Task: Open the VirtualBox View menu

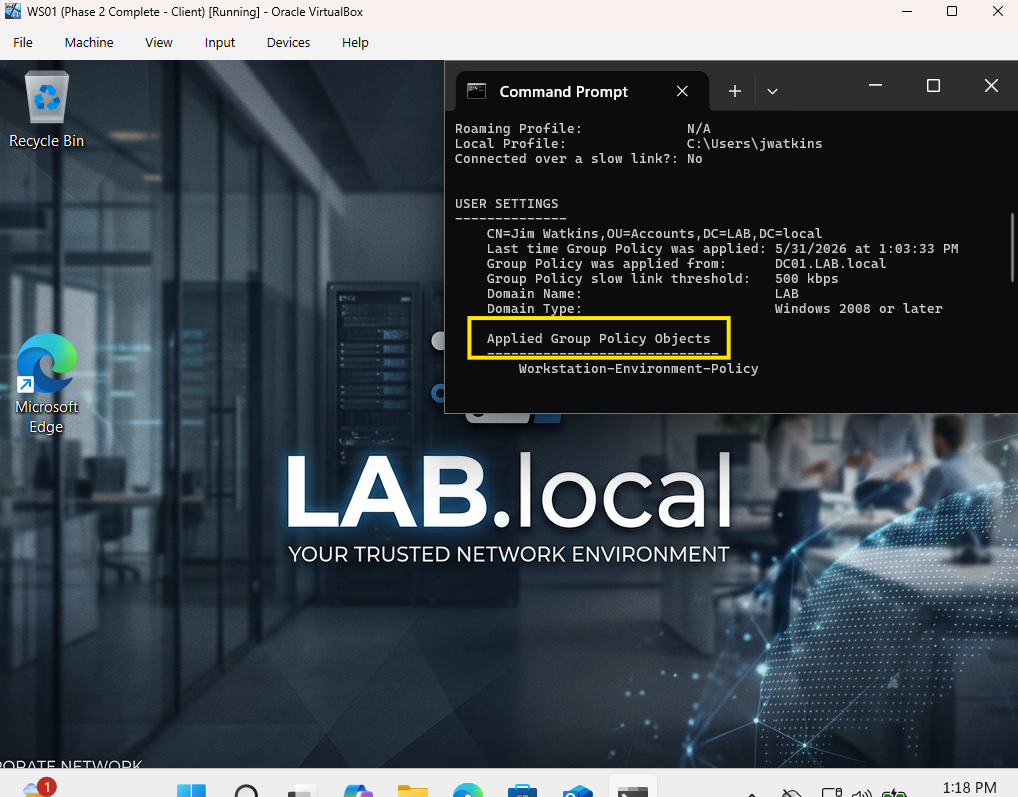Action: click(x=158, y=42)
